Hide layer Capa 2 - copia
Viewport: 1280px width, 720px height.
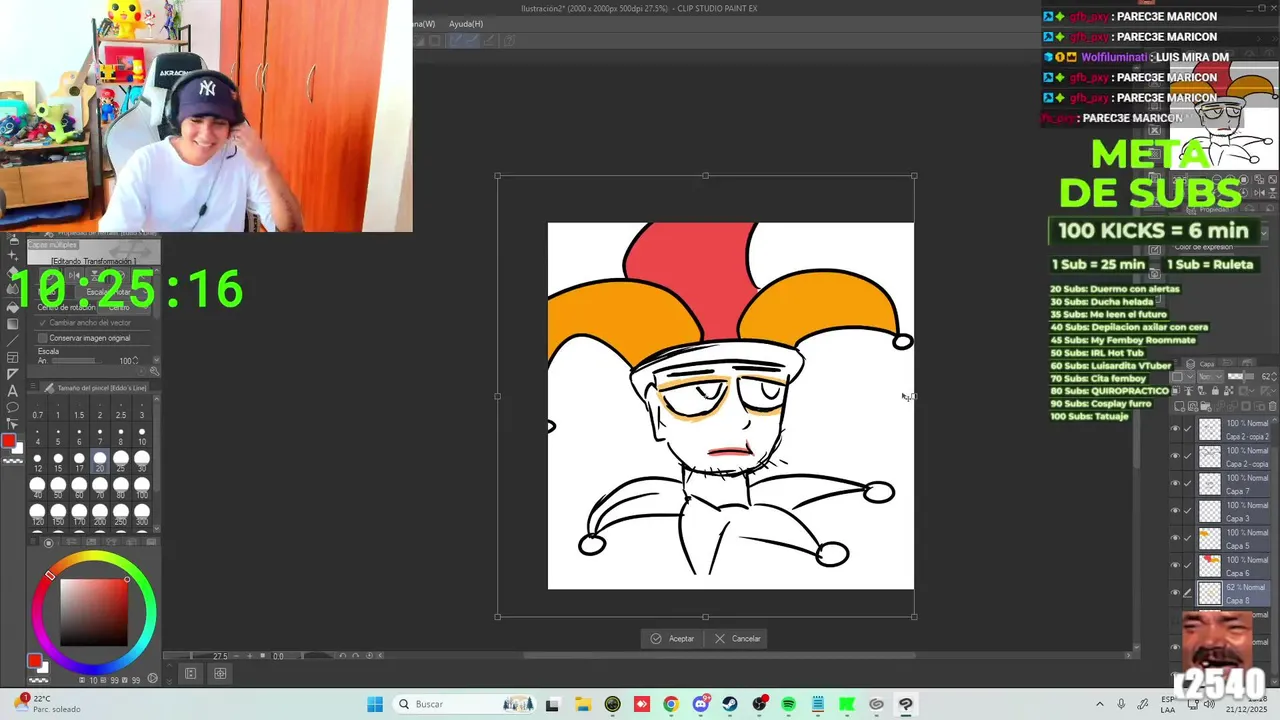point(1175,456)
